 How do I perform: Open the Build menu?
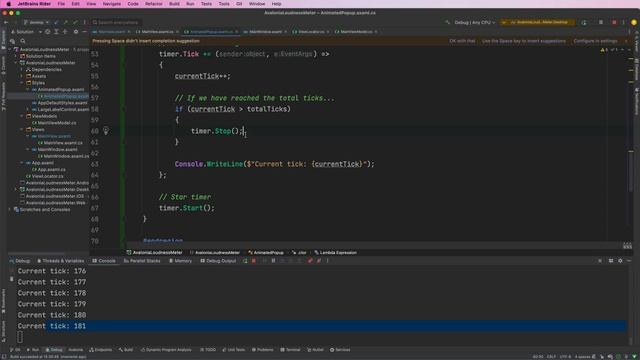174,4
